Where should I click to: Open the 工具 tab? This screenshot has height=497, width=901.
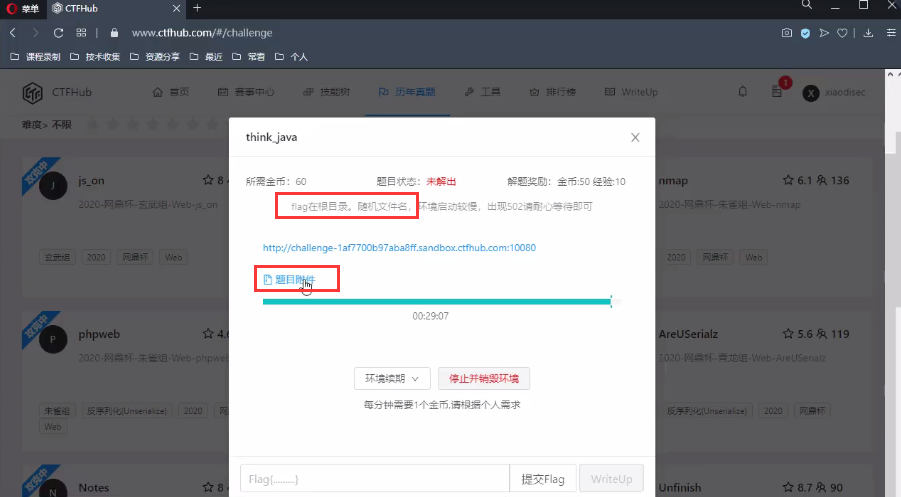(x=483, y=92)
